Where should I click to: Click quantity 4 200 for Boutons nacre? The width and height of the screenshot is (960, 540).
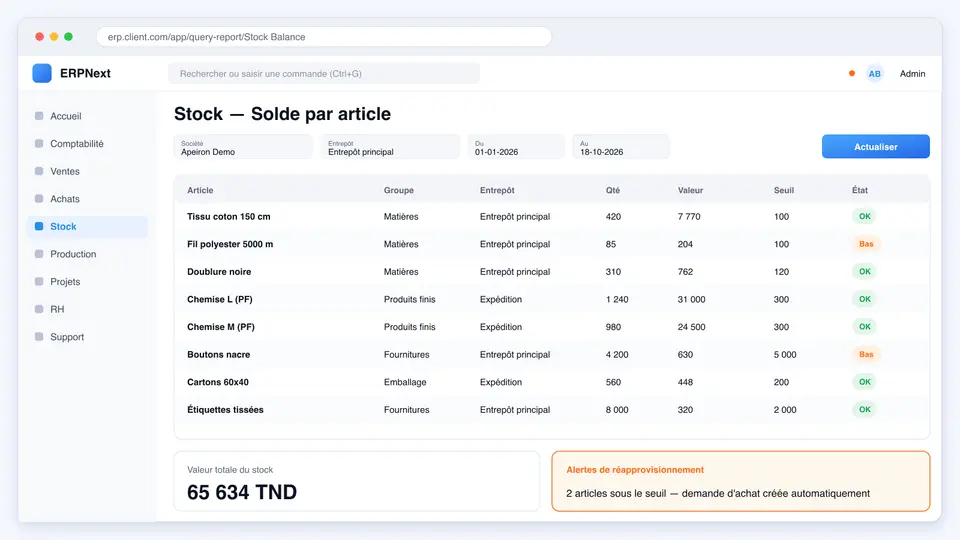point(617,354)
